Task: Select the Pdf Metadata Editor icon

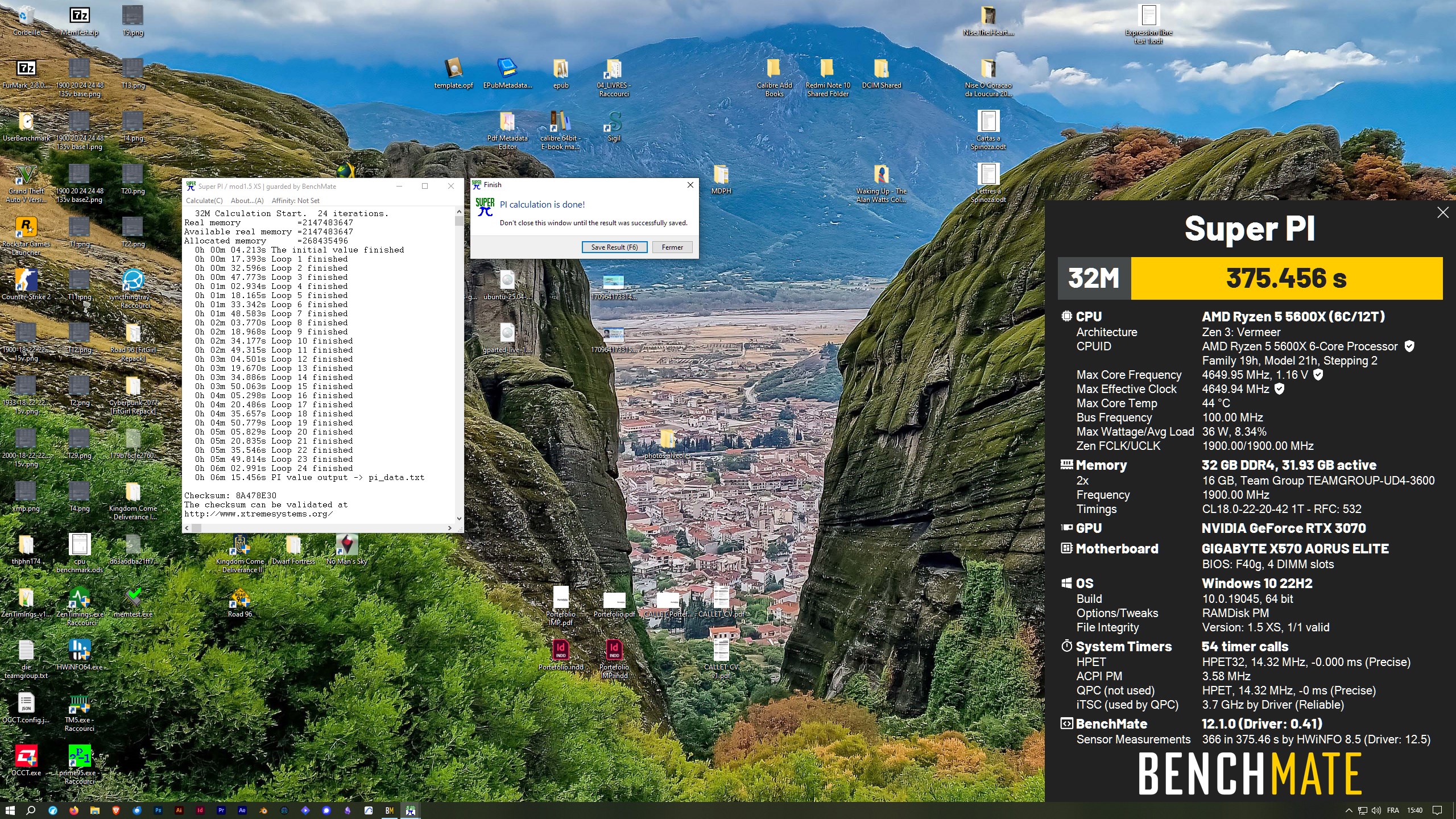Action: coord(507,130)
